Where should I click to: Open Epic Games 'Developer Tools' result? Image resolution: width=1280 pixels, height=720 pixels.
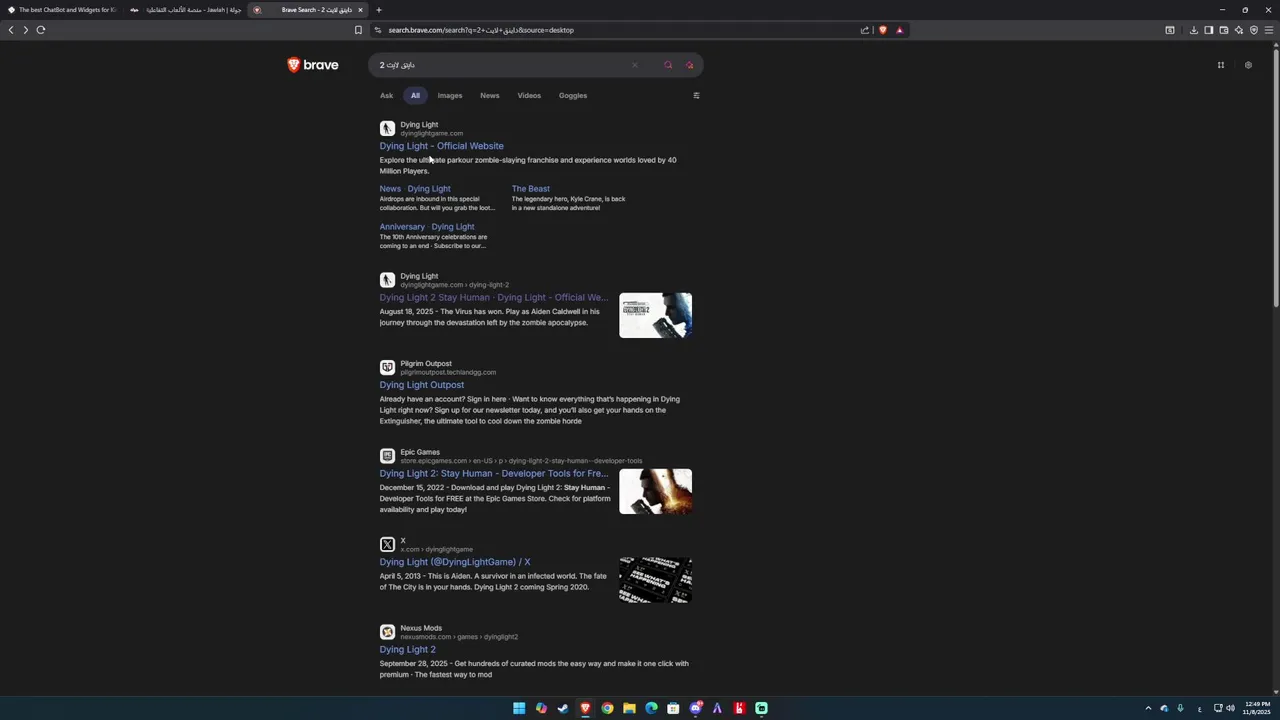click(x=494, y=474)
